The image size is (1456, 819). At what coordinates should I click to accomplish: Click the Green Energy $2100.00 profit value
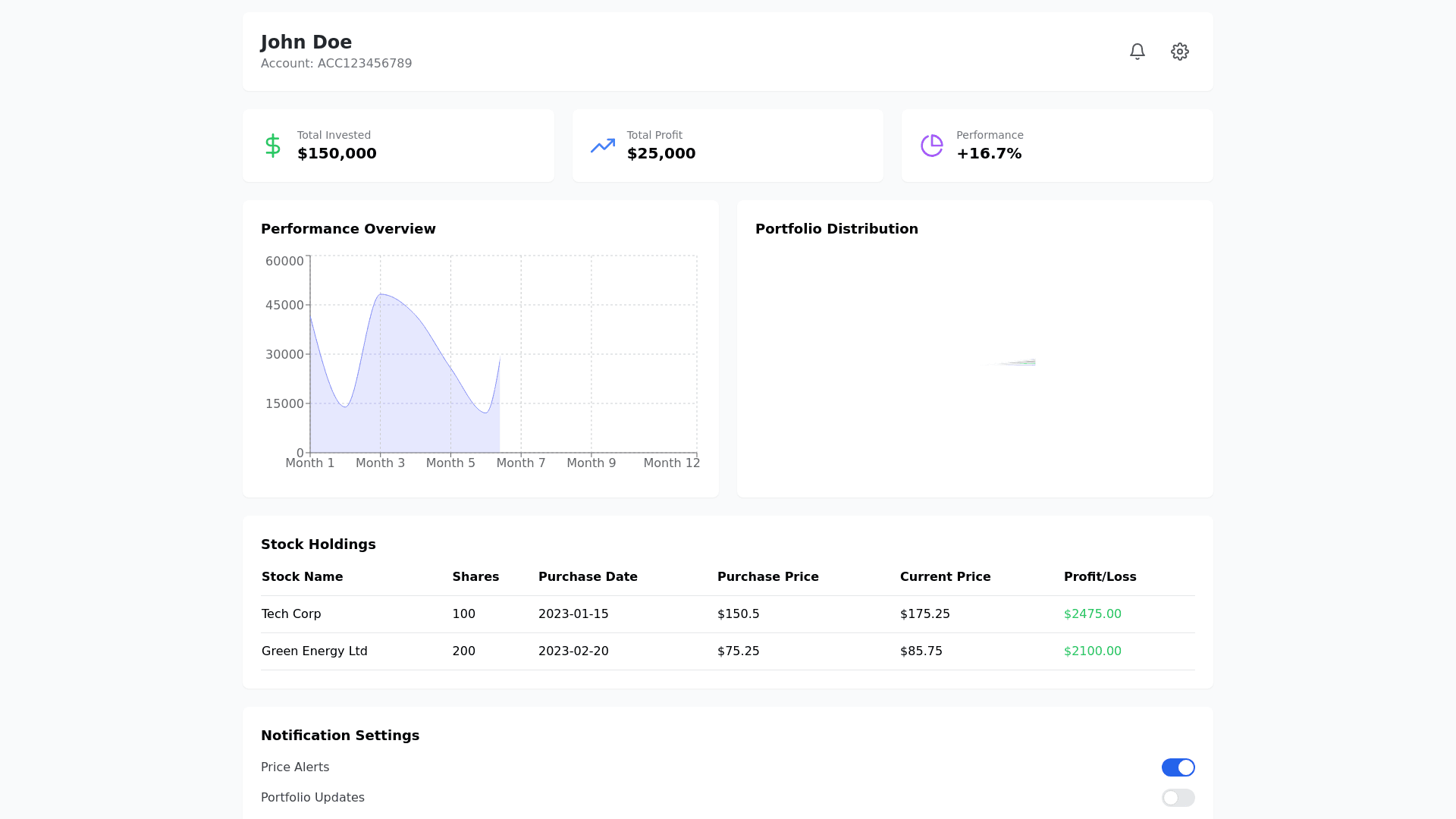(x=1092, y=651)
